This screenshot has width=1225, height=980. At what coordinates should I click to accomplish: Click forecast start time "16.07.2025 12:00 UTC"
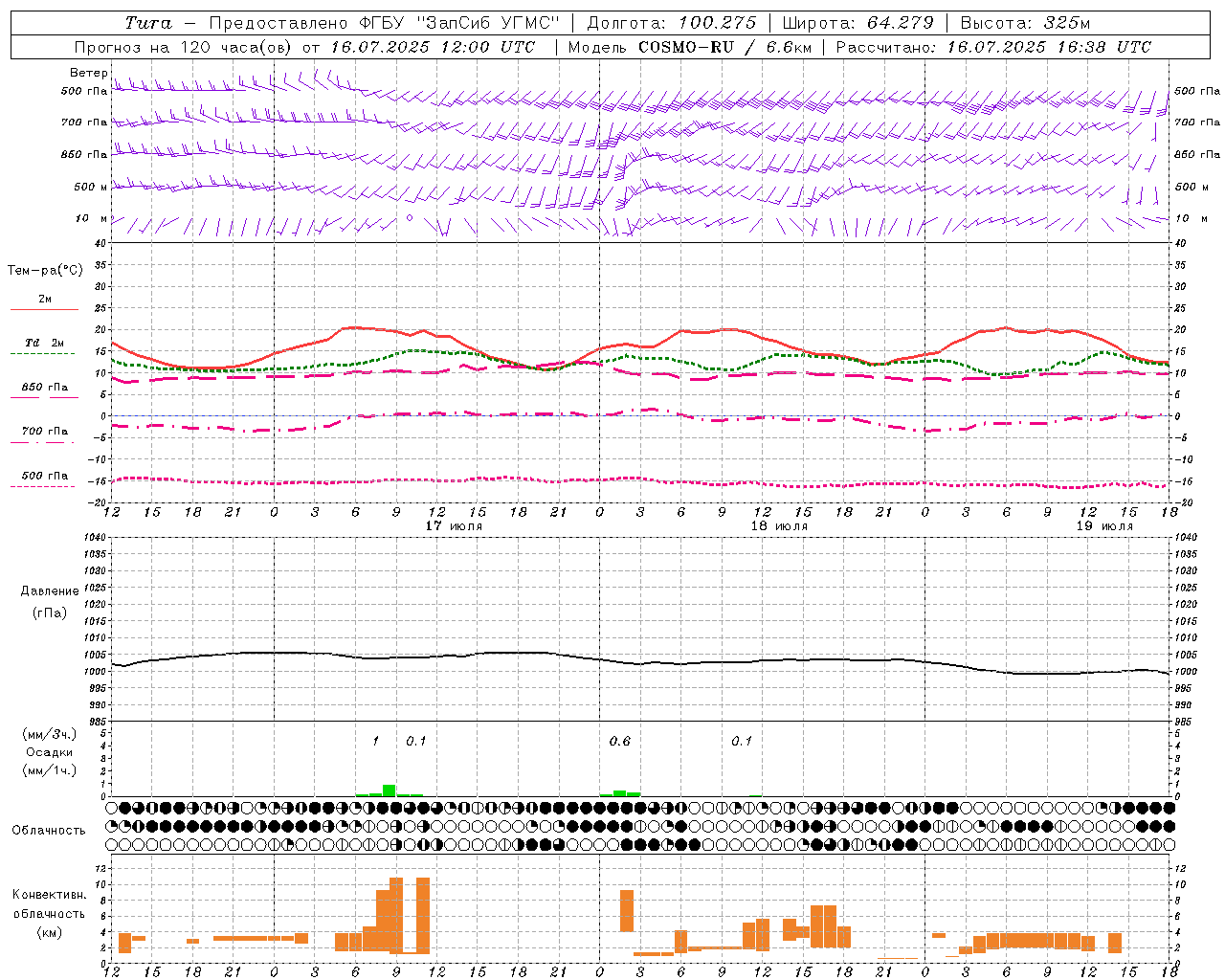pos(433,47)
